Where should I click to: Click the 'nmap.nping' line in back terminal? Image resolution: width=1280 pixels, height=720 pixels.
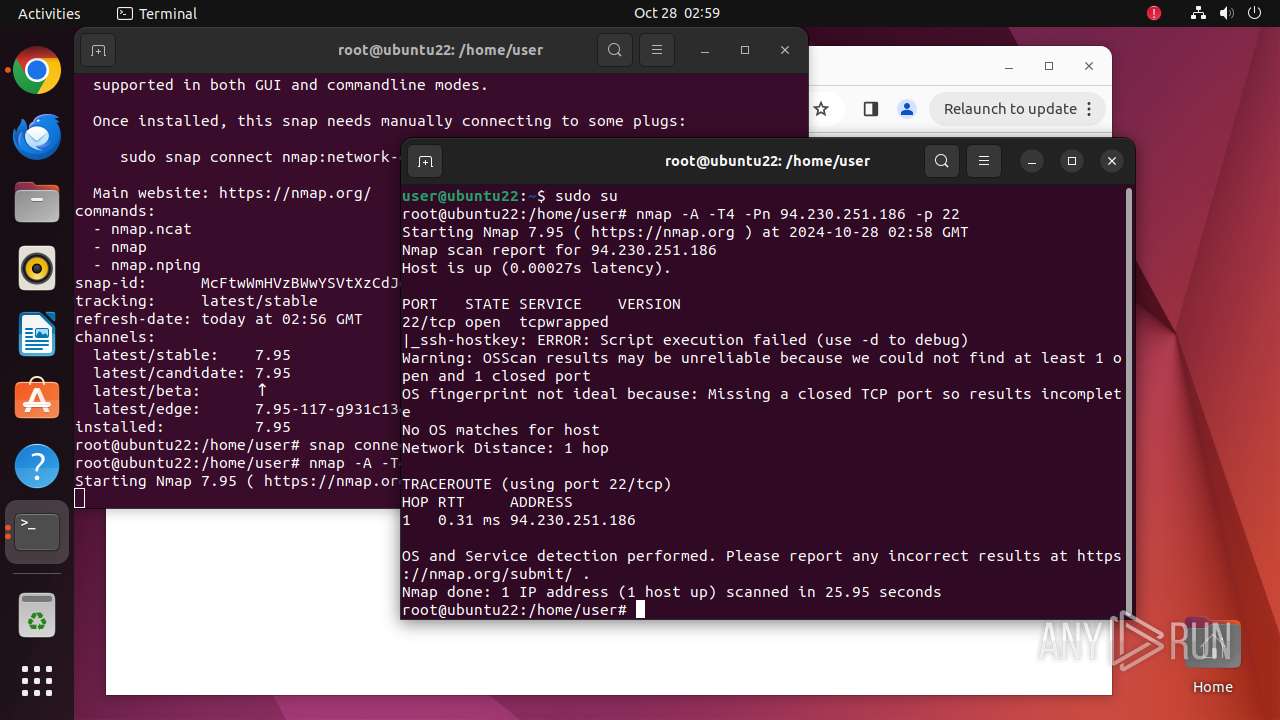147,265
